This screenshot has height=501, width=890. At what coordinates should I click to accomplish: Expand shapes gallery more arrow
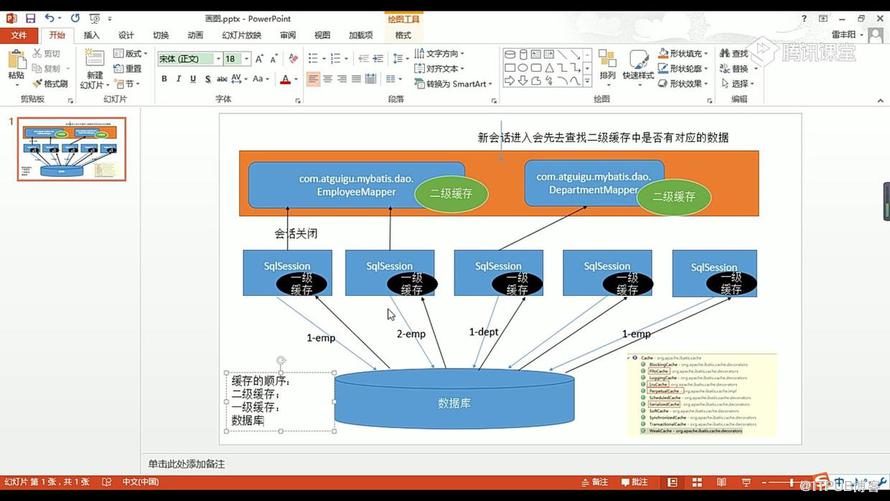tap(587, 82)
